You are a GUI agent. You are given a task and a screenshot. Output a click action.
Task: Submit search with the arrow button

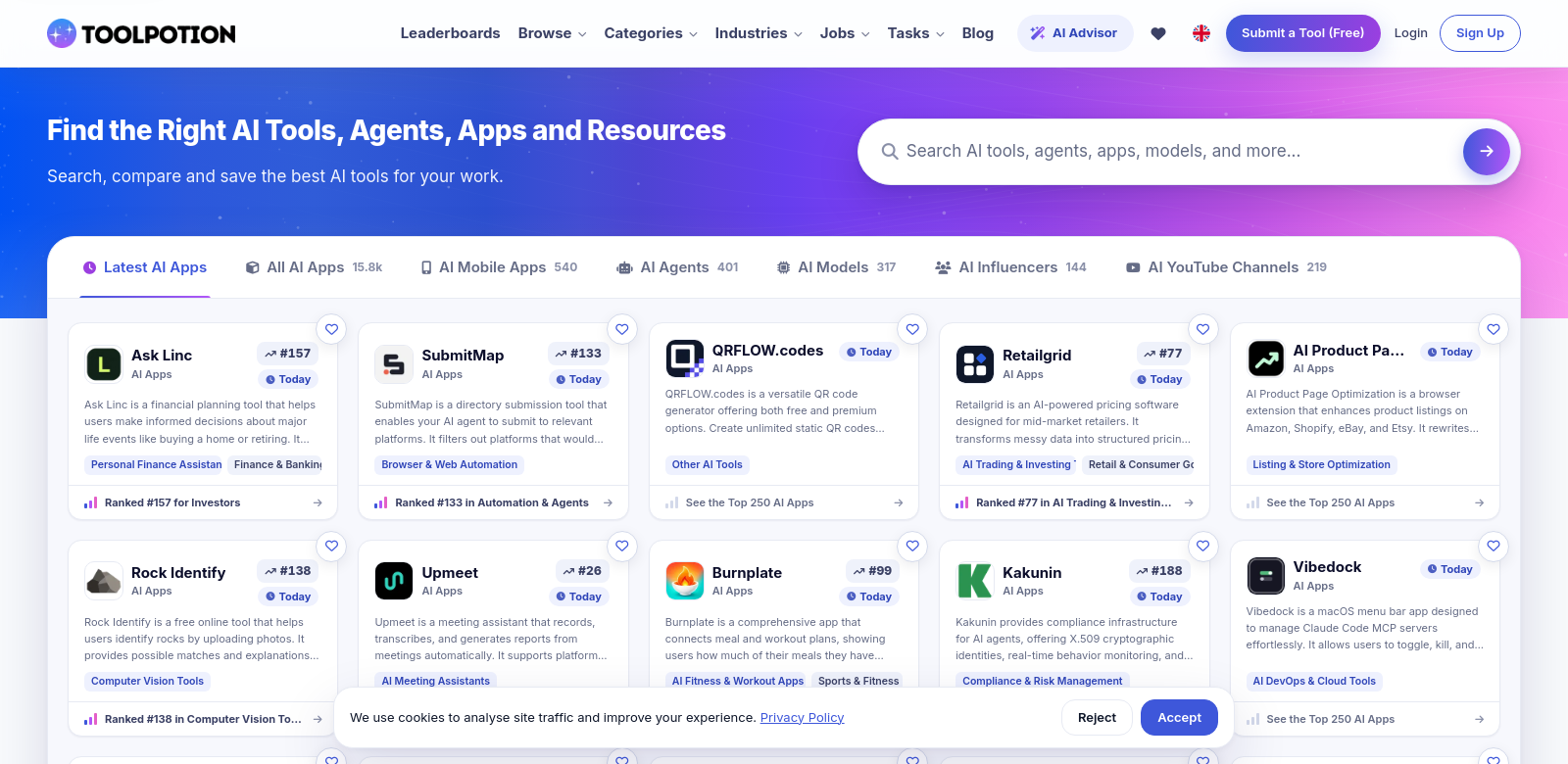coord(1486,151)
